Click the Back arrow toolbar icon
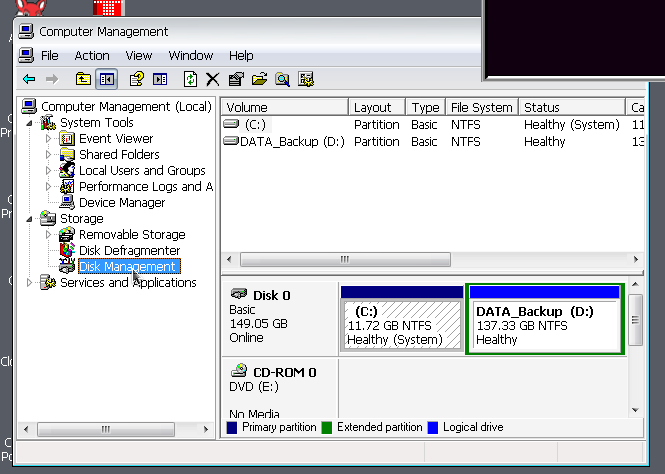The width and height of the screenshot is (665, 474). (x=29, y=79)
